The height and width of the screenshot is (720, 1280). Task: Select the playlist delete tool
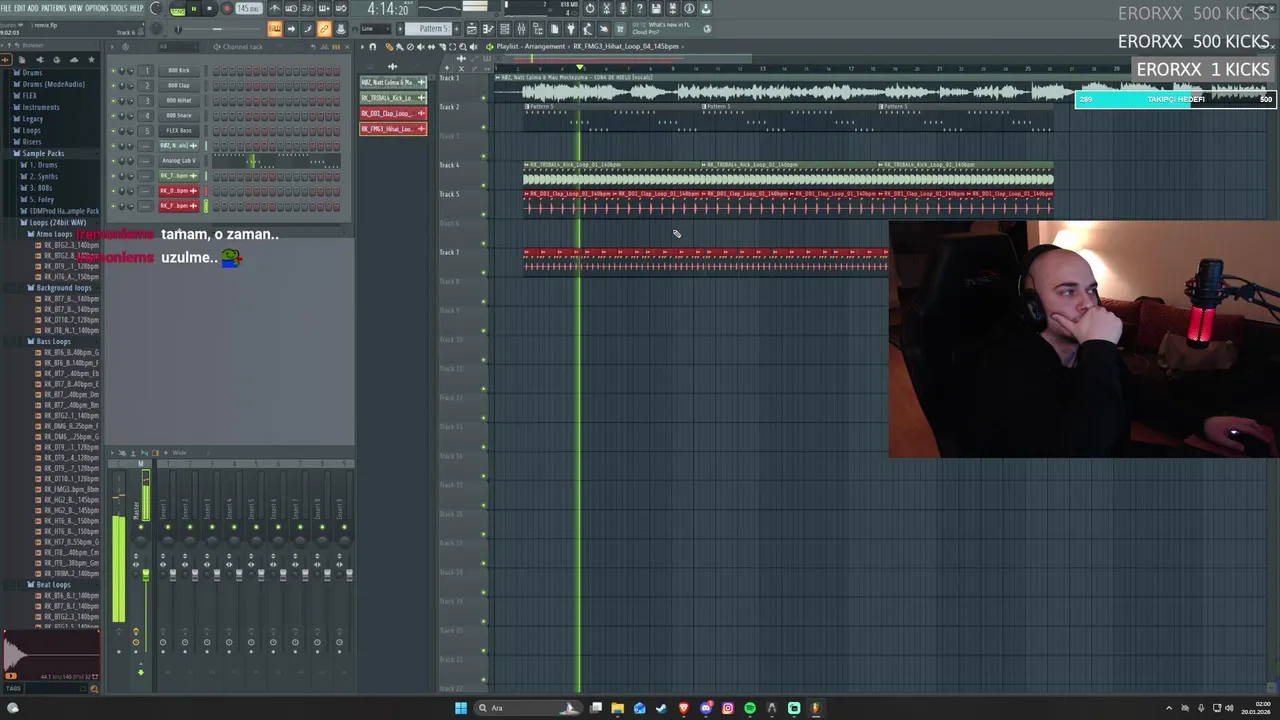tap(409, 47)
